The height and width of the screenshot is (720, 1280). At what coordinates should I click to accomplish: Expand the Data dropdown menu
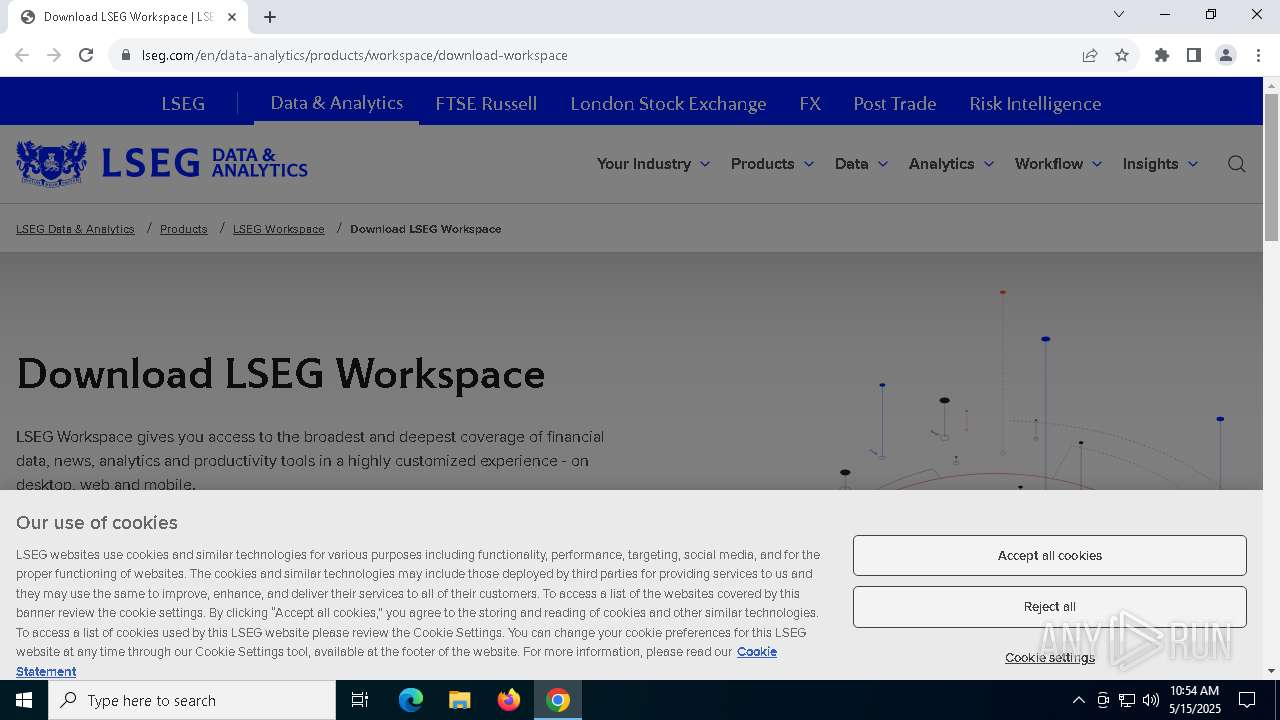point(861,164)
